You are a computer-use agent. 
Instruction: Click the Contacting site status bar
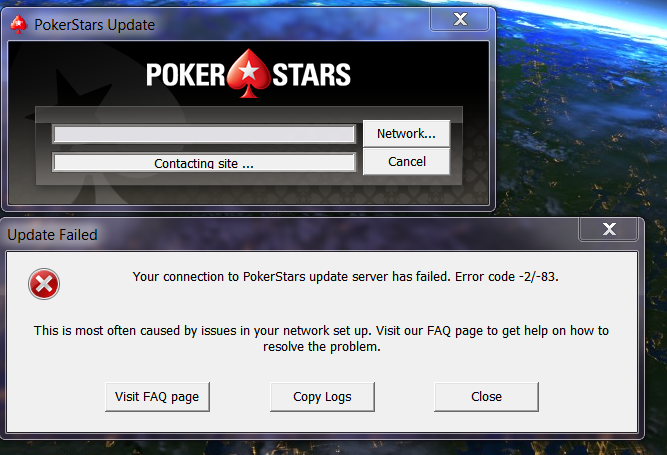pyautogui.click(x=204, y=162)
